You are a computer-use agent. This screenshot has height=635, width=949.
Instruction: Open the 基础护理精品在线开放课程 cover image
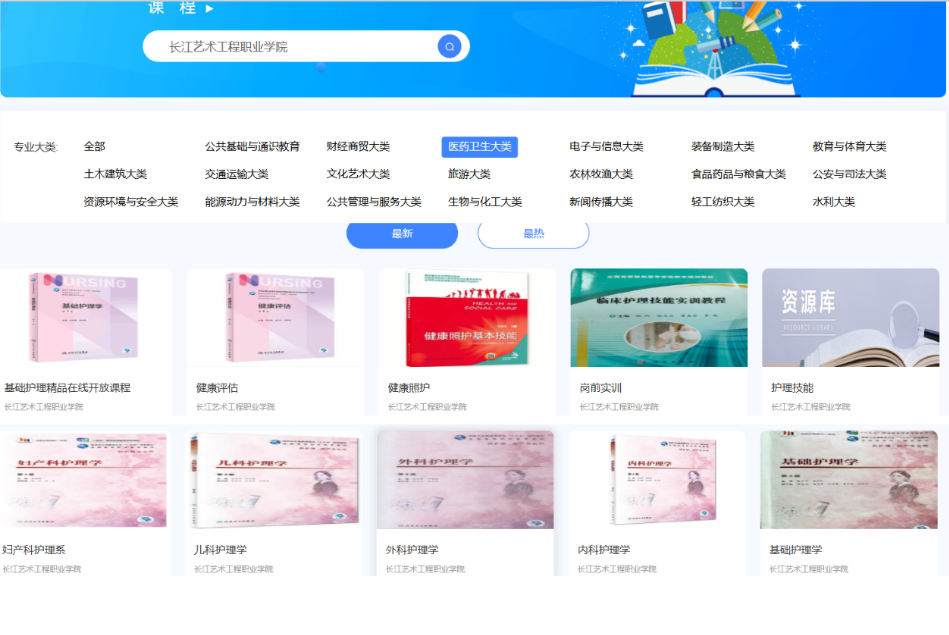pos(86,318)
